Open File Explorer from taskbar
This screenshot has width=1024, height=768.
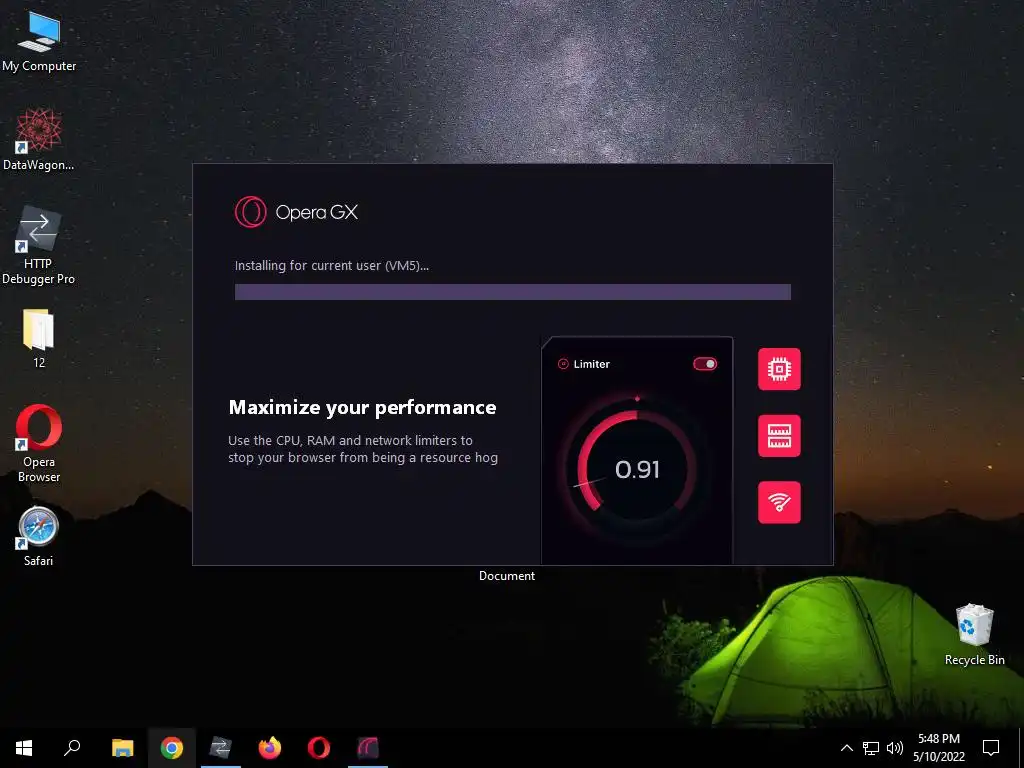click(x=122, y=748)
